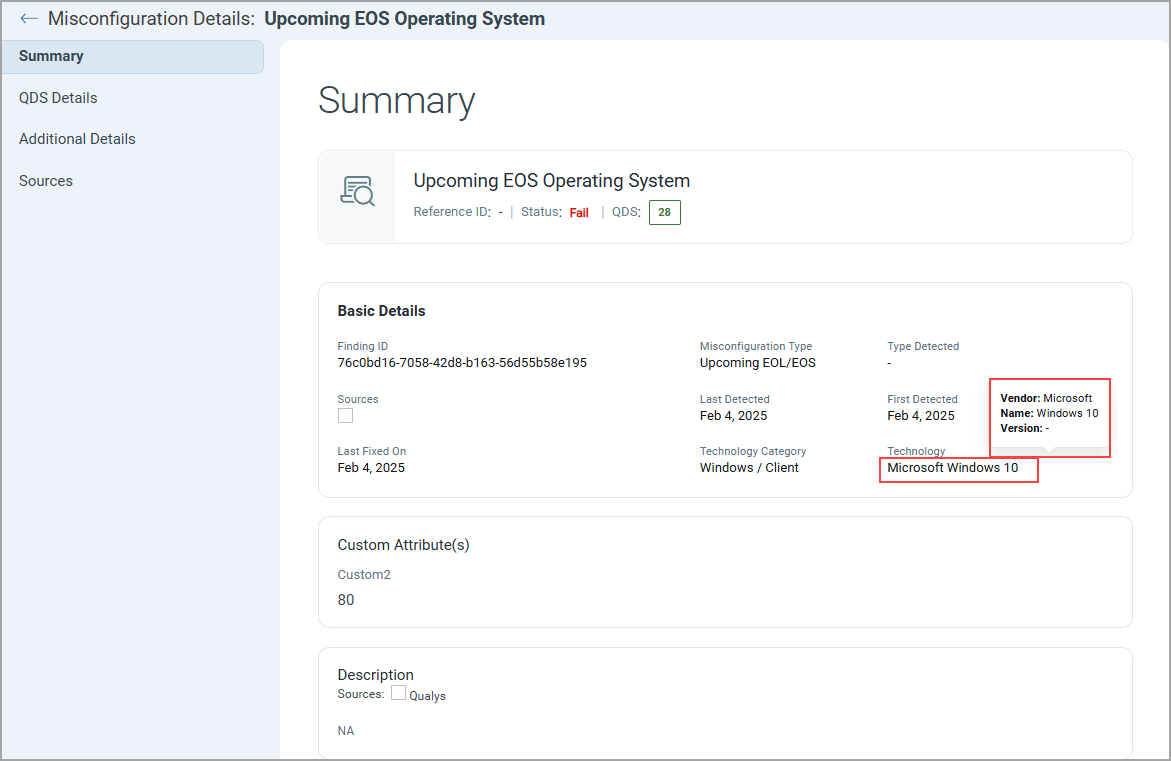Click the First Detected date value
The width and height of the screenshot is (1171, 761).
coord(920,416)
